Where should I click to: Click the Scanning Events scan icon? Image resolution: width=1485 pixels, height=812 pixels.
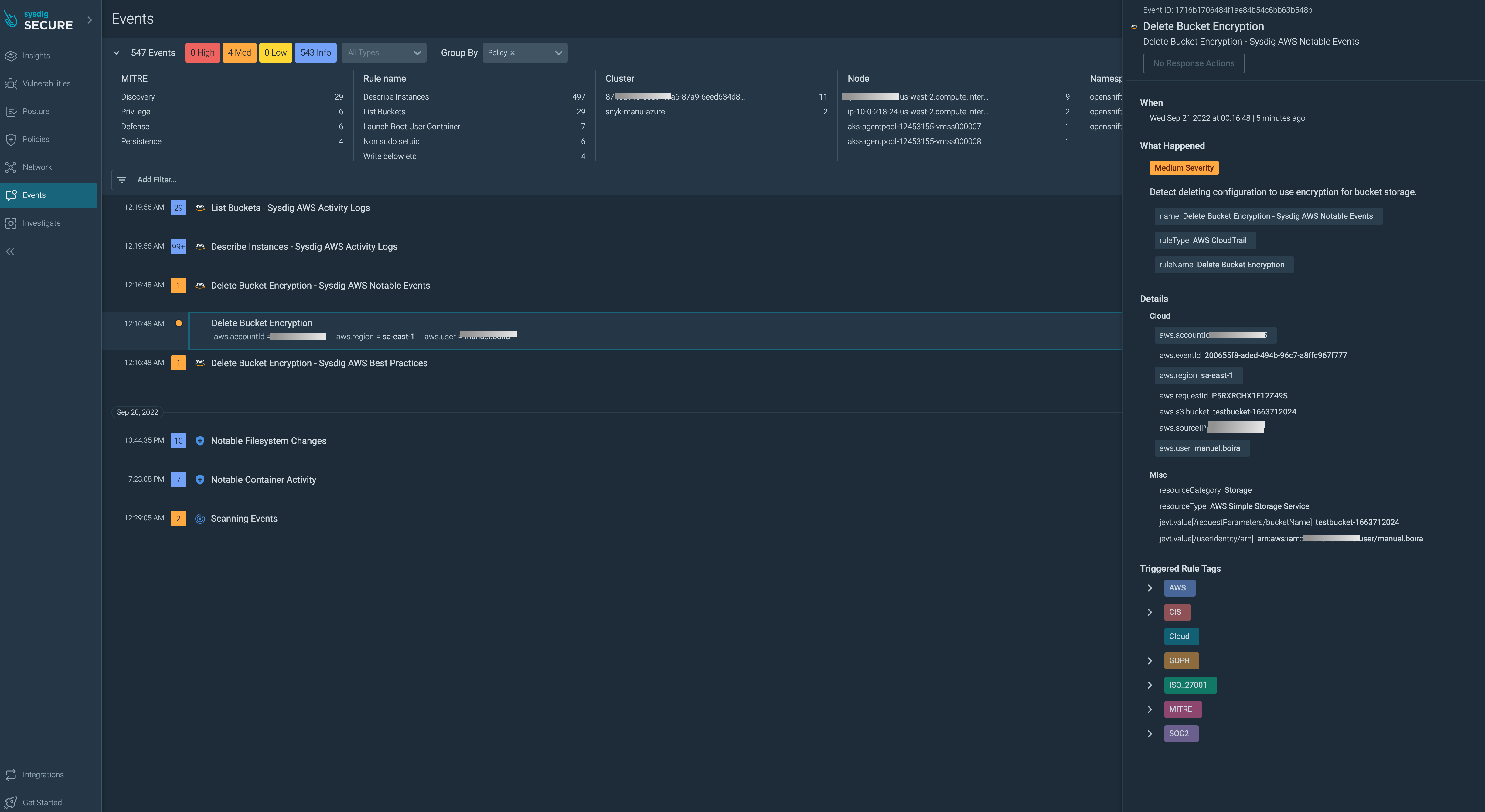199,519
